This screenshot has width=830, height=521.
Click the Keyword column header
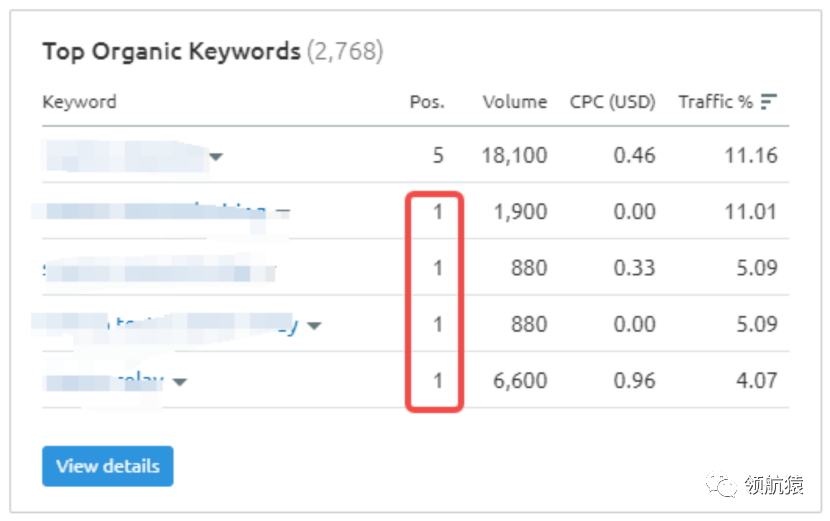79,102
